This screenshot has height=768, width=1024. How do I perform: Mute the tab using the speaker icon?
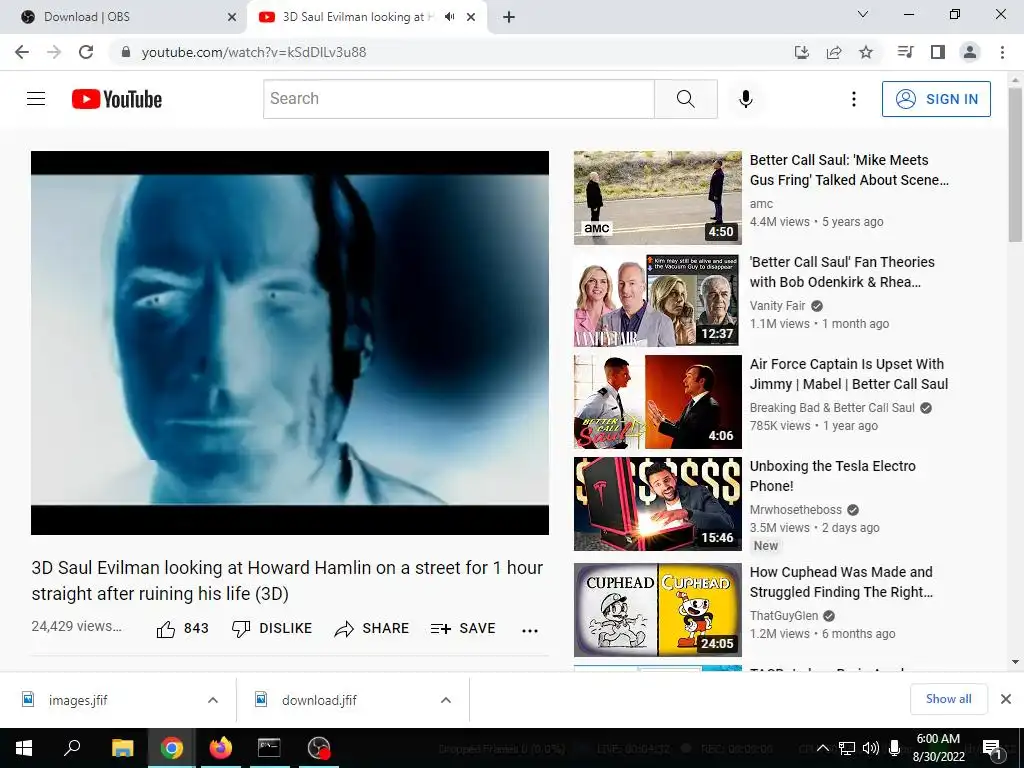click(x=449, y=17)
